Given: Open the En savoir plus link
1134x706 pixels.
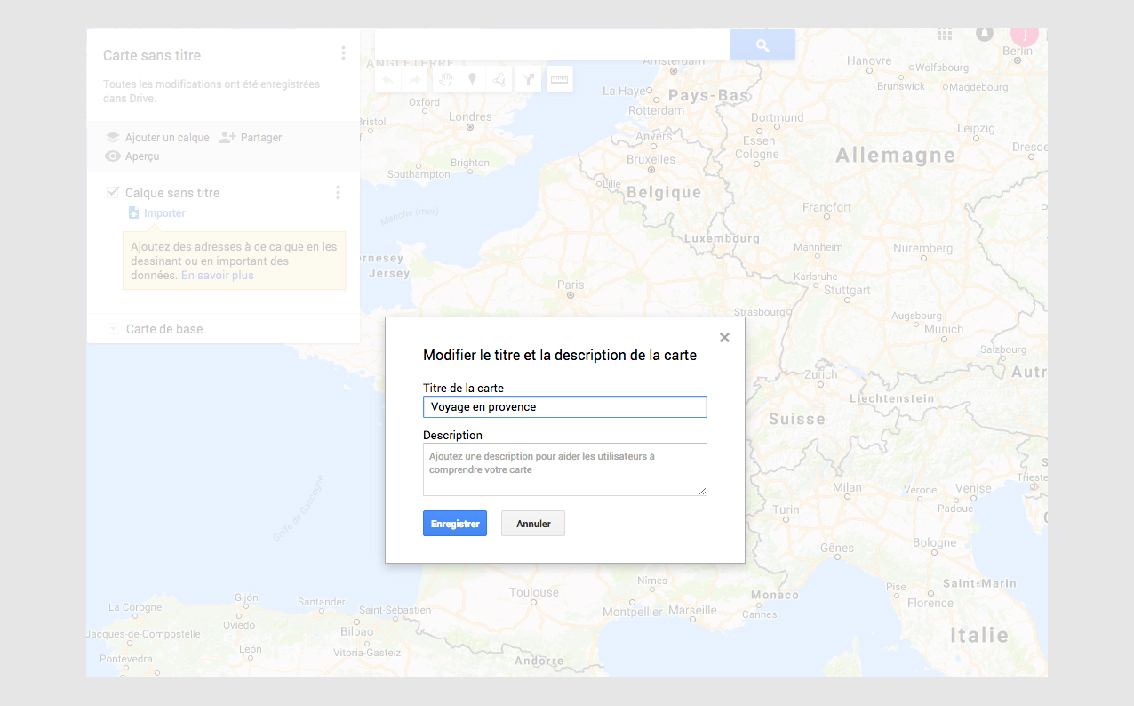Looking at the screenshot, I should [217, 275].
